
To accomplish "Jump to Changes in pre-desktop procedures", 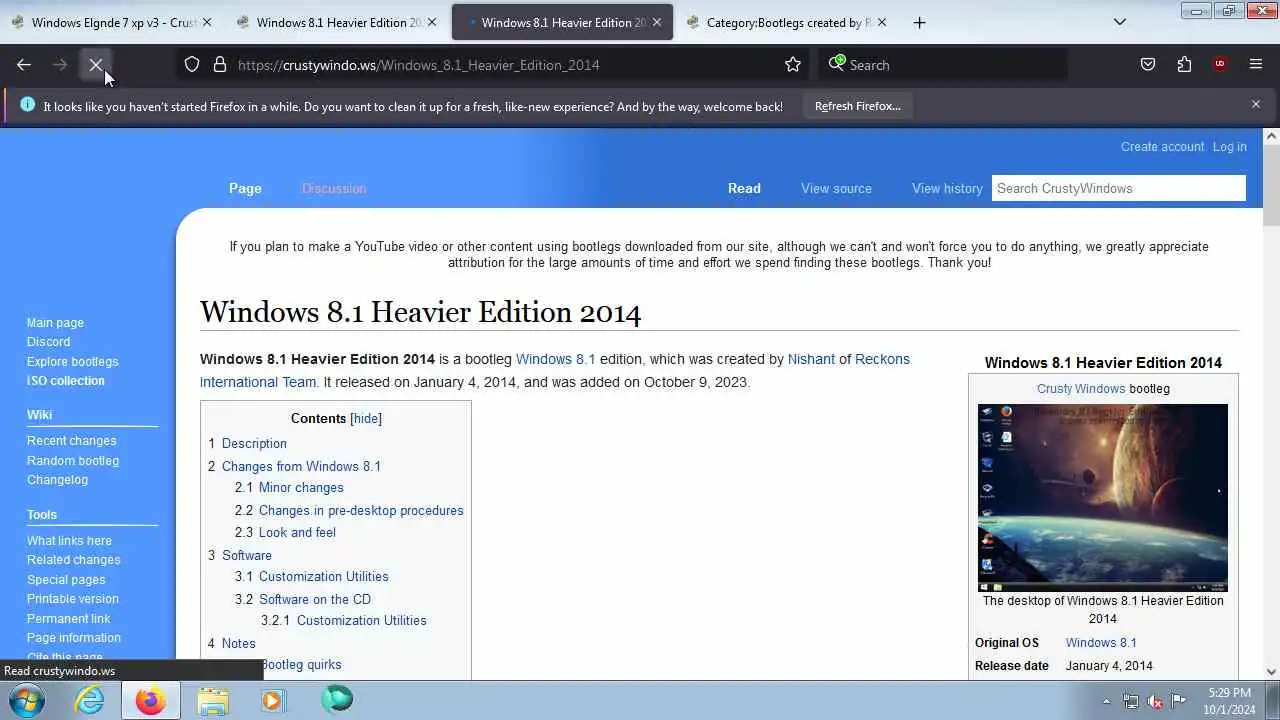I will tap(361, 511).
